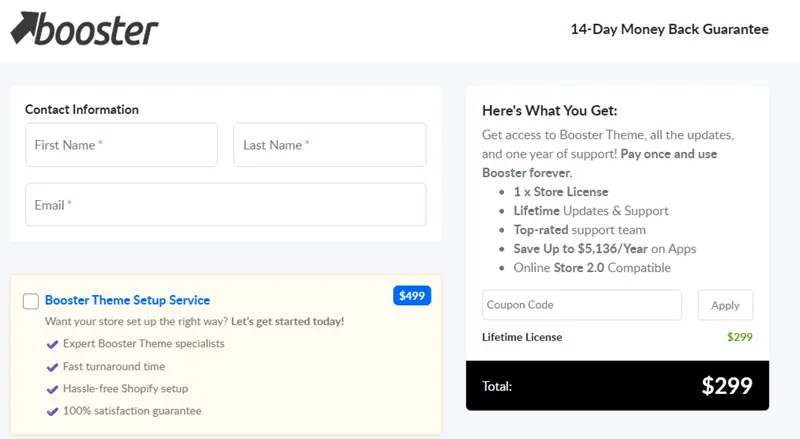The width and height of the screenshot is (800, 439).
Task: Click the checkmark beside Expert Booster Theme specialists
Action: pyautogui.click(x=52, y=345)
